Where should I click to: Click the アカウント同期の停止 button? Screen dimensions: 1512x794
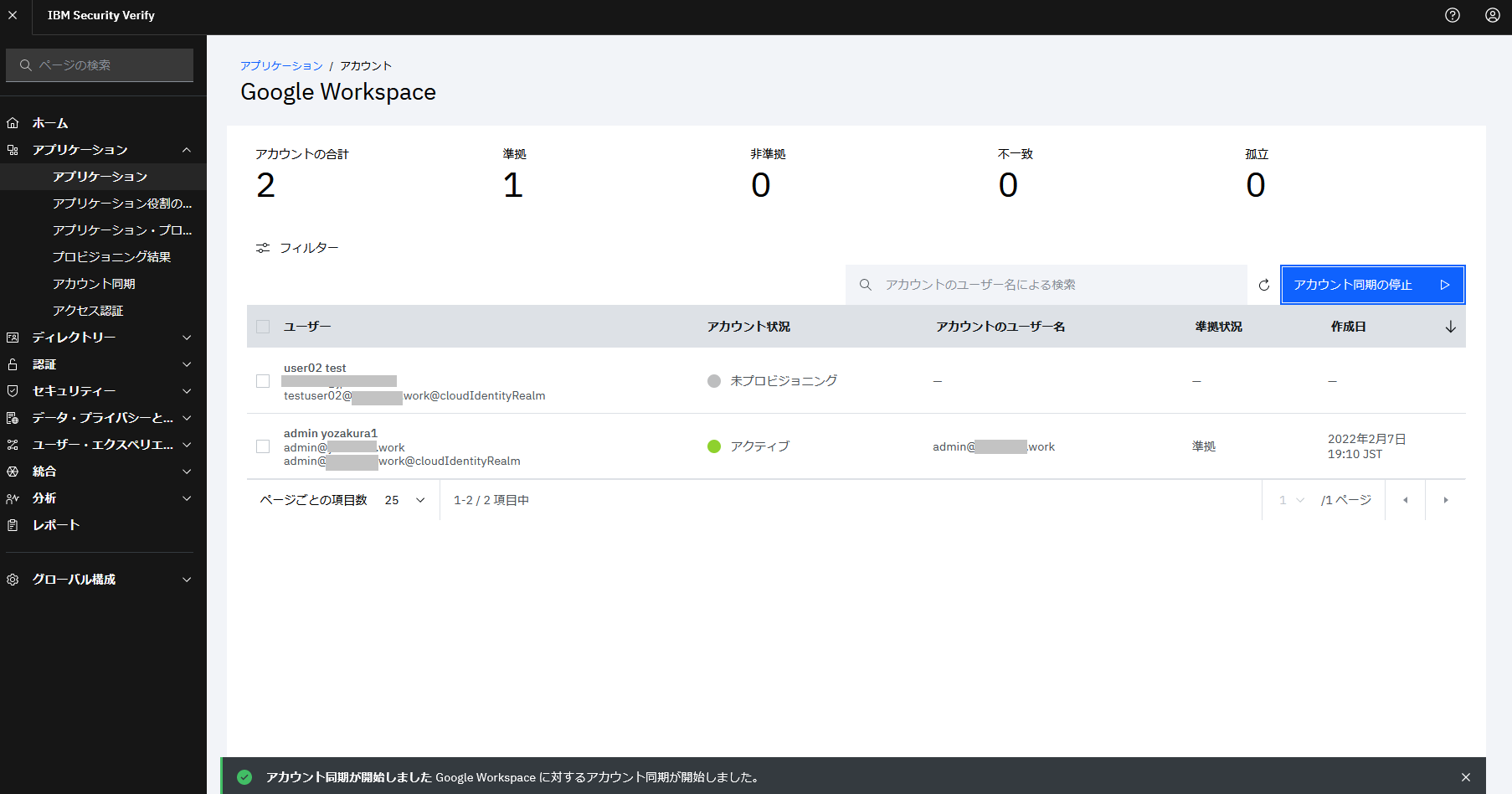[x=1373, y=285]
